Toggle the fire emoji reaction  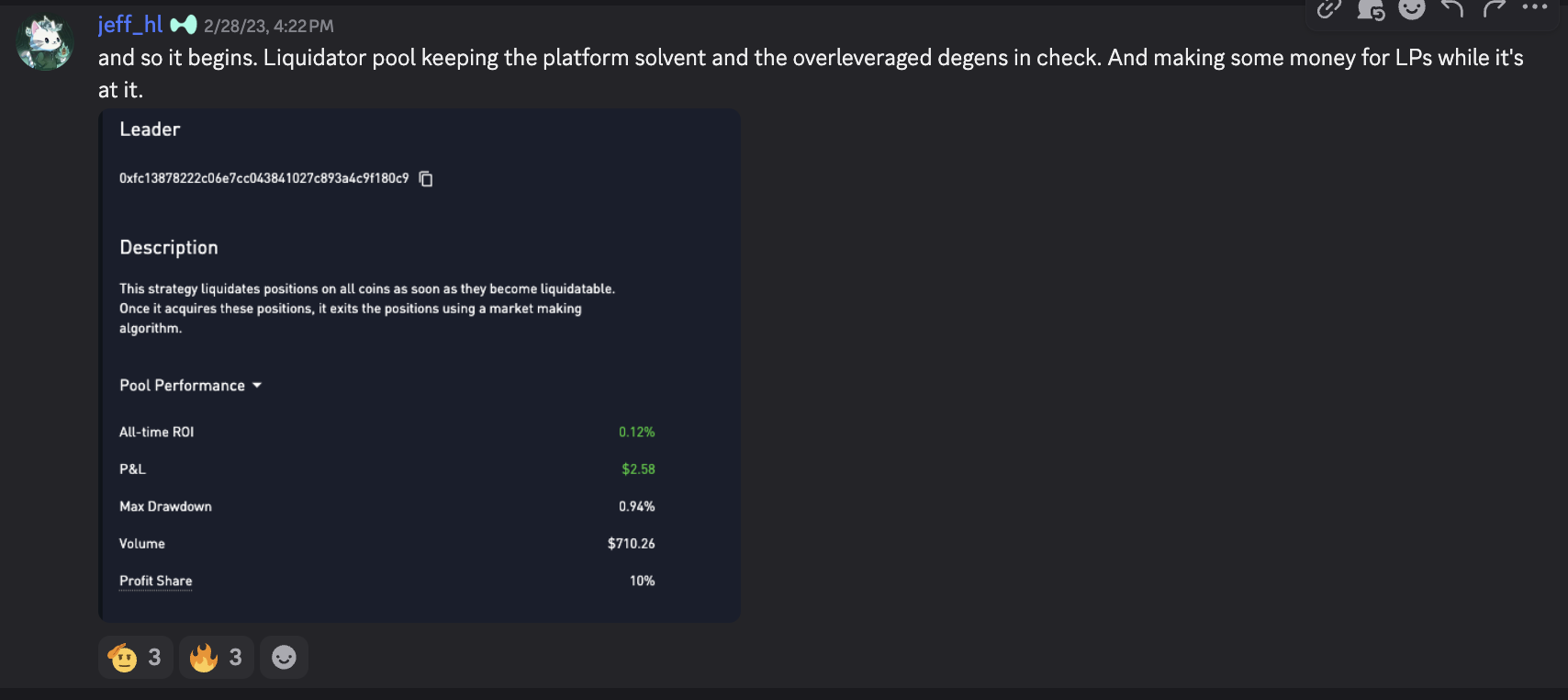(x=216, y=657)
